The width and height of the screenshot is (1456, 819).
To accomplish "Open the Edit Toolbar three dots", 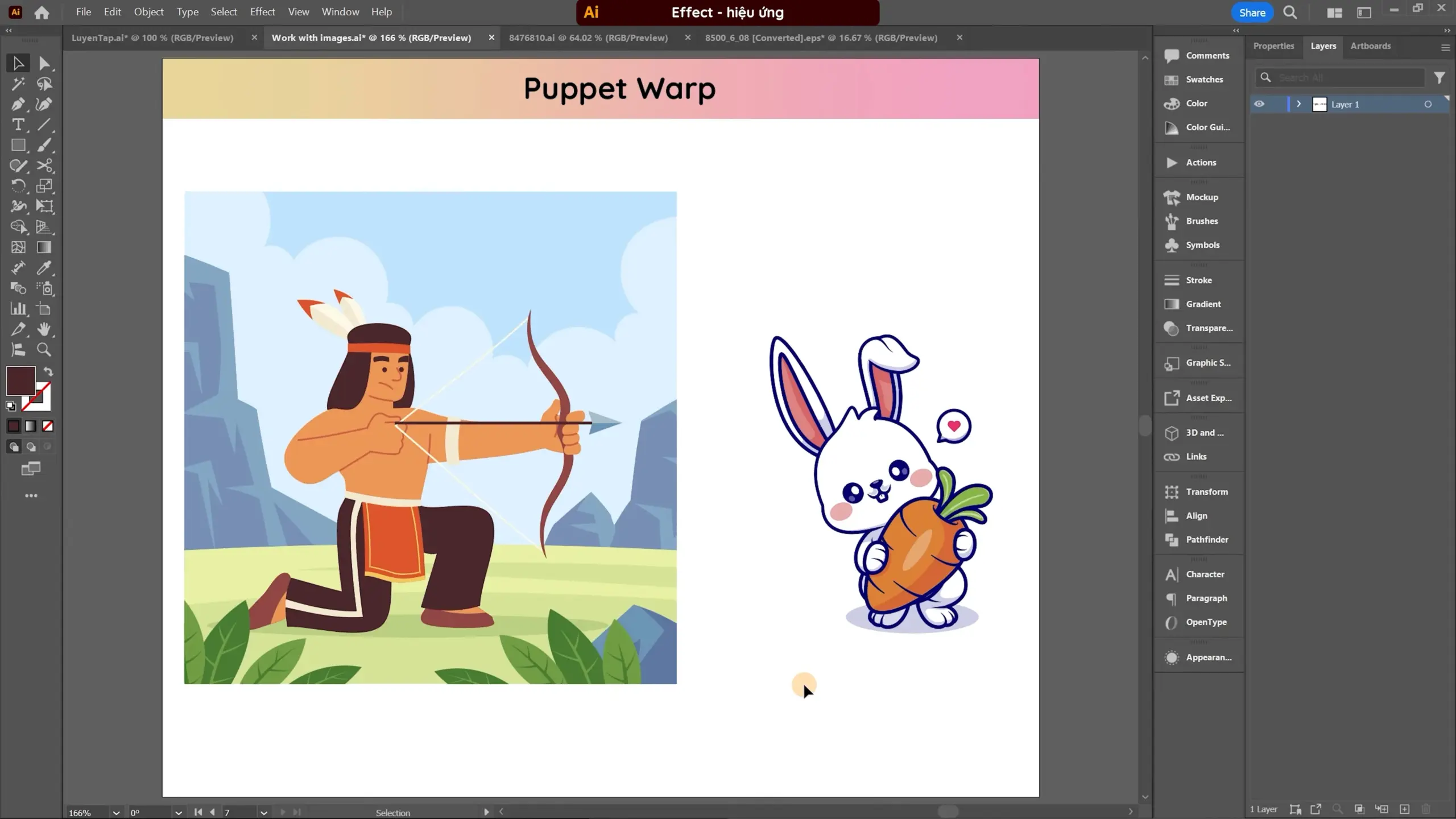I will tap(31, 496).
